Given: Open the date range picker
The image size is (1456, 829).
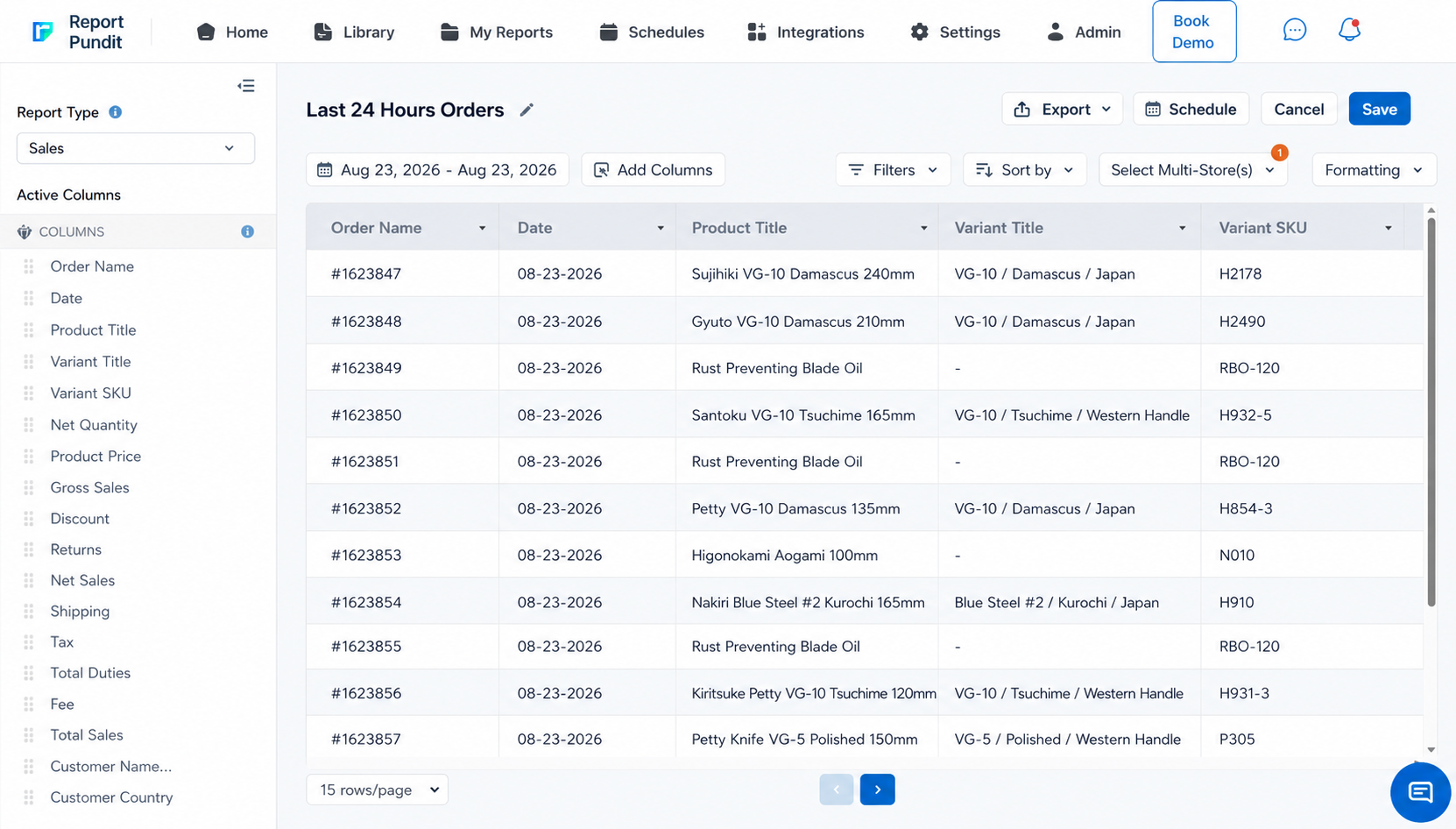Looking at the screenshot, I should [x=437, y=170].
